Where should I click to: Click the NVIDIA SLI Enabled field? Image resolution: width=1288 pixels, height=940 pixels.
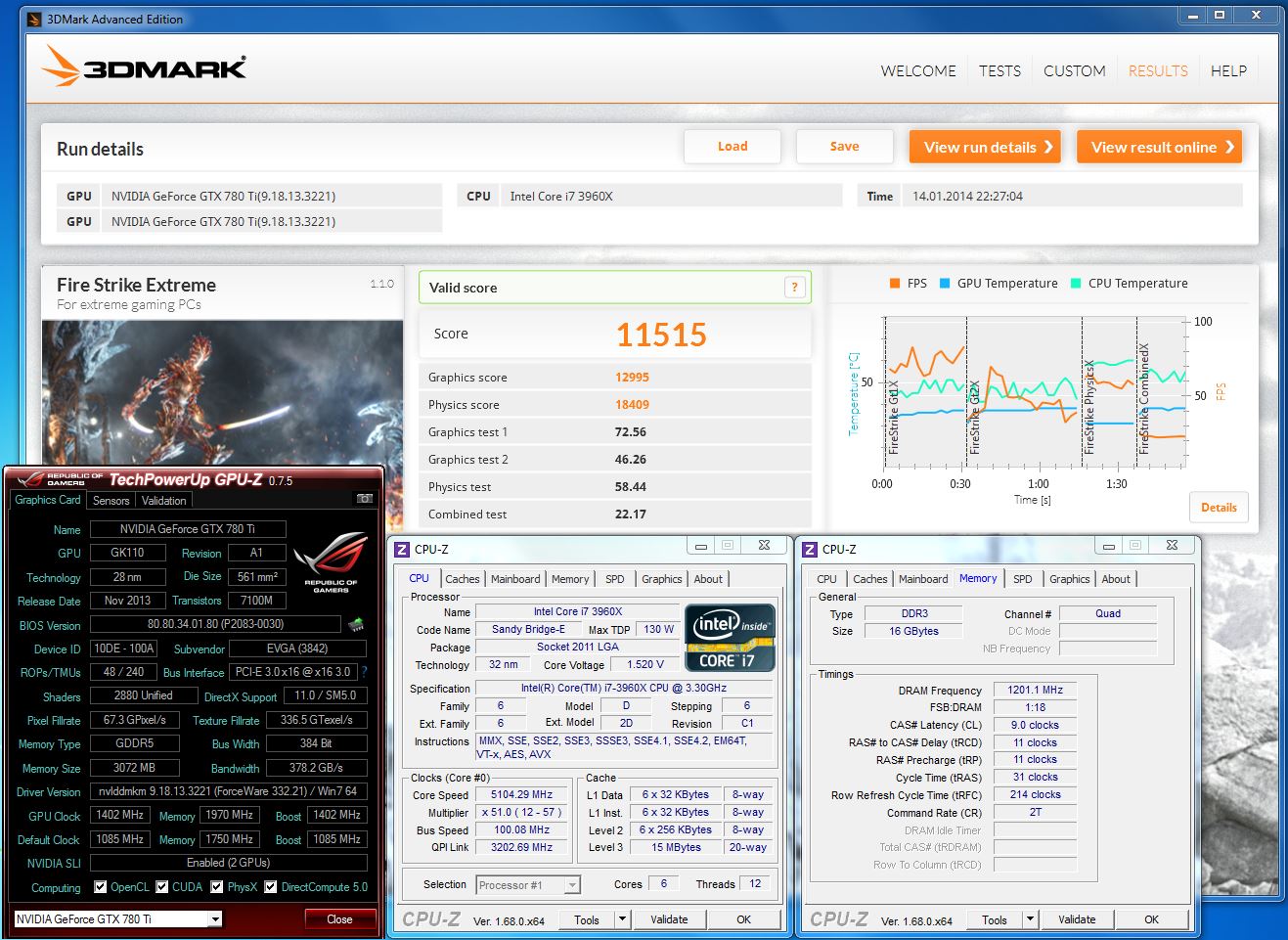(x=228, y=863)
